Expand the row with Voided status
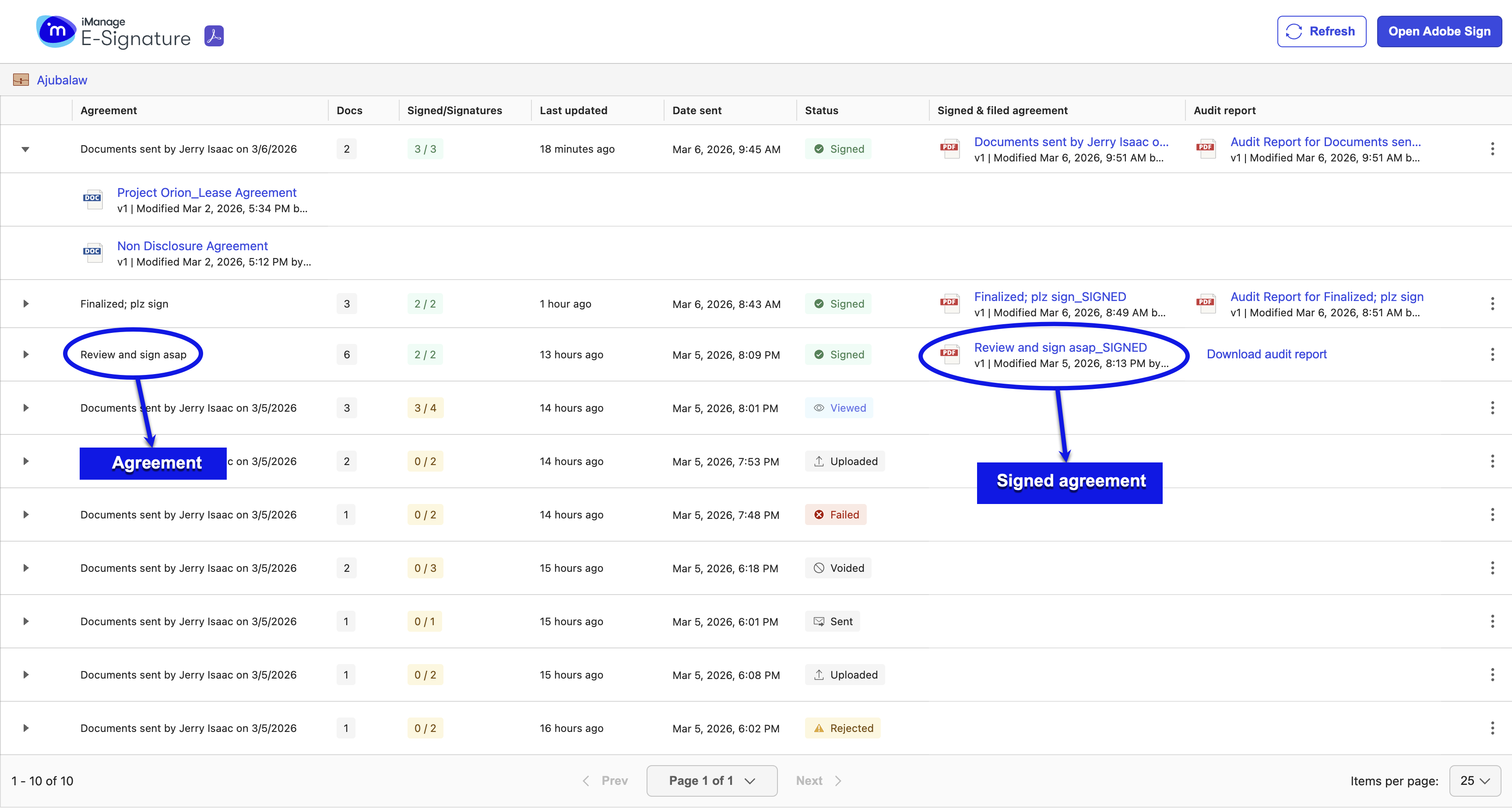This screenshot has width=1512, height=812. (25, 568)
